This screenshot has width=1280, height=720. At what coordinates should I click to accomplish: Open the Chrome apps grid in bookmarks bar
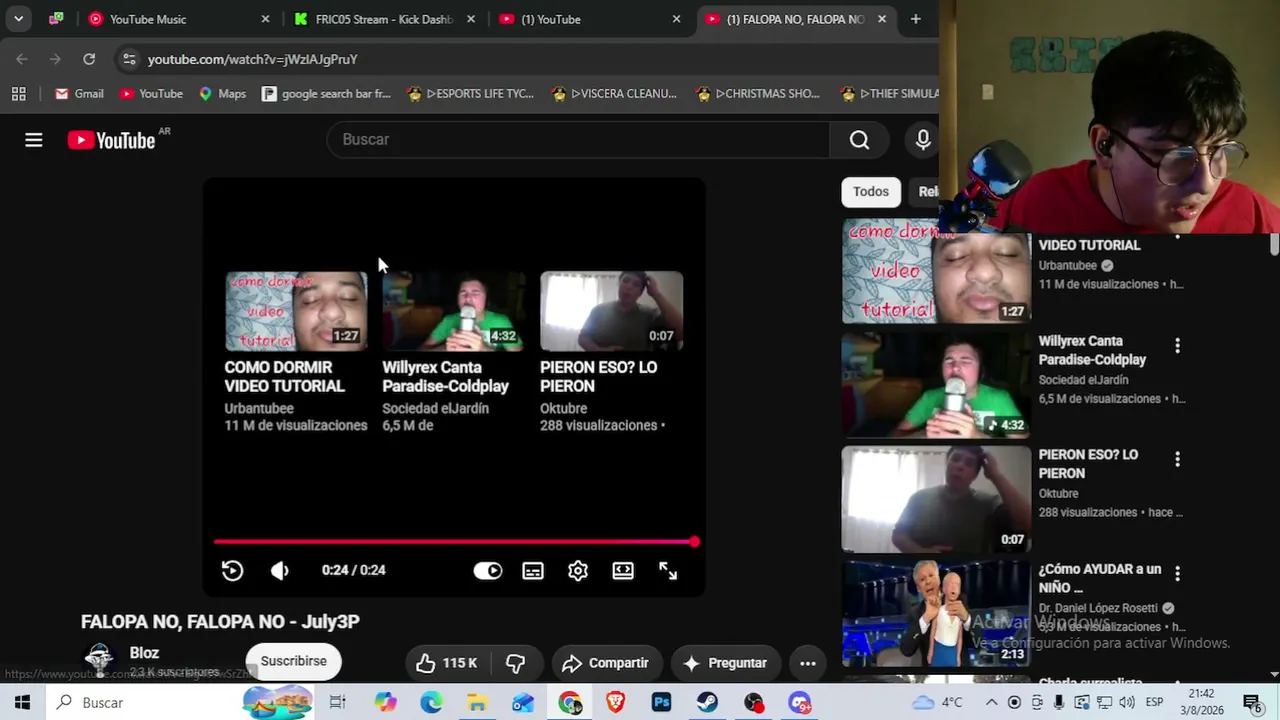(x=18, y=93)
